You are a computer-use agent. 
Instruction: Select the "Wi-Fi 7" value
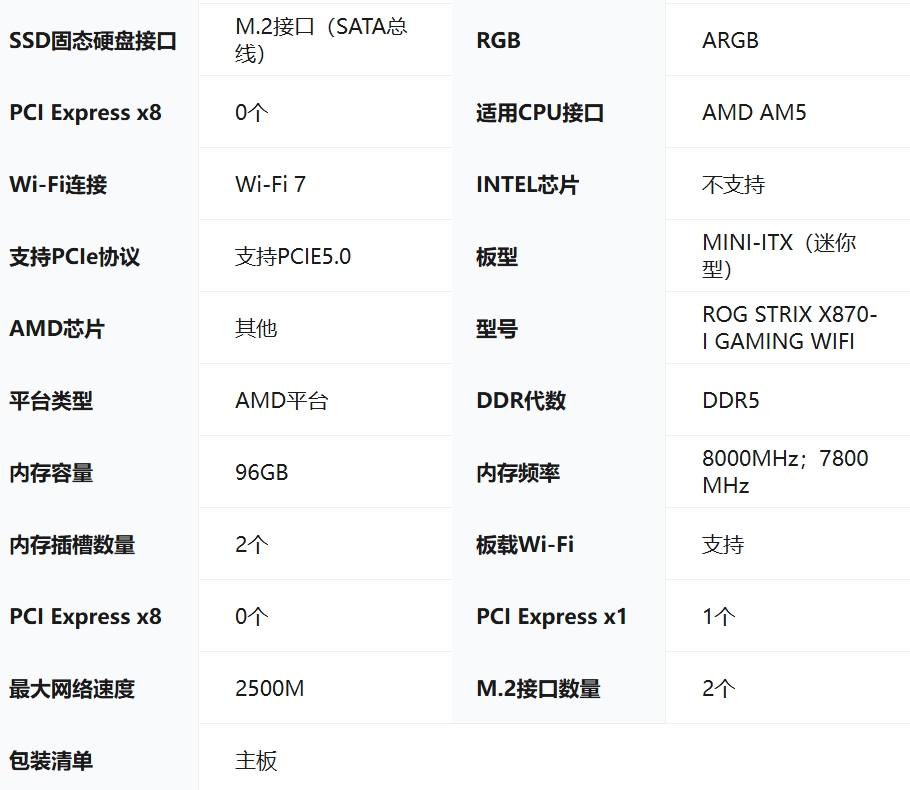pos(270,185)
